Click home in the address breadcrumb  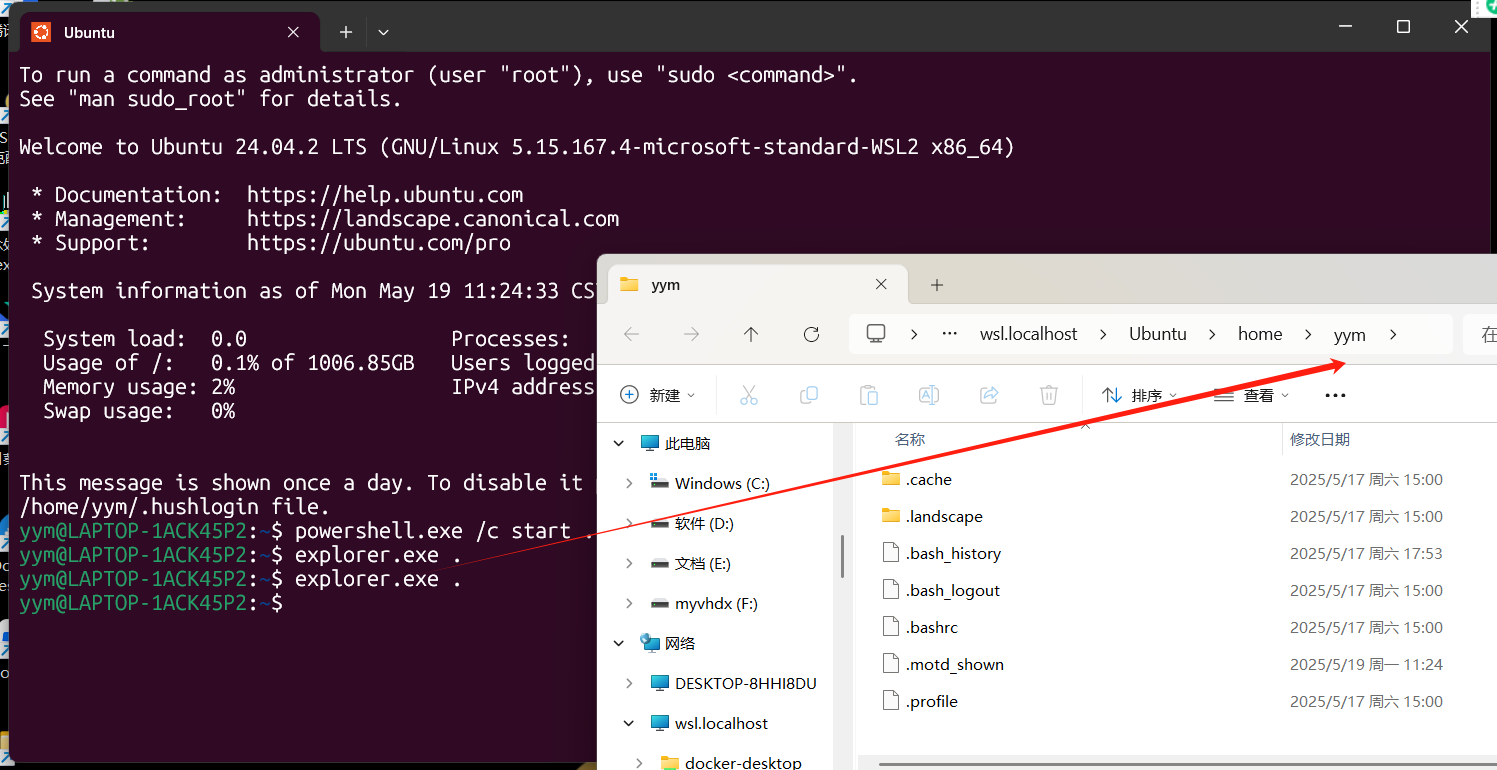tap(1260, 334)
